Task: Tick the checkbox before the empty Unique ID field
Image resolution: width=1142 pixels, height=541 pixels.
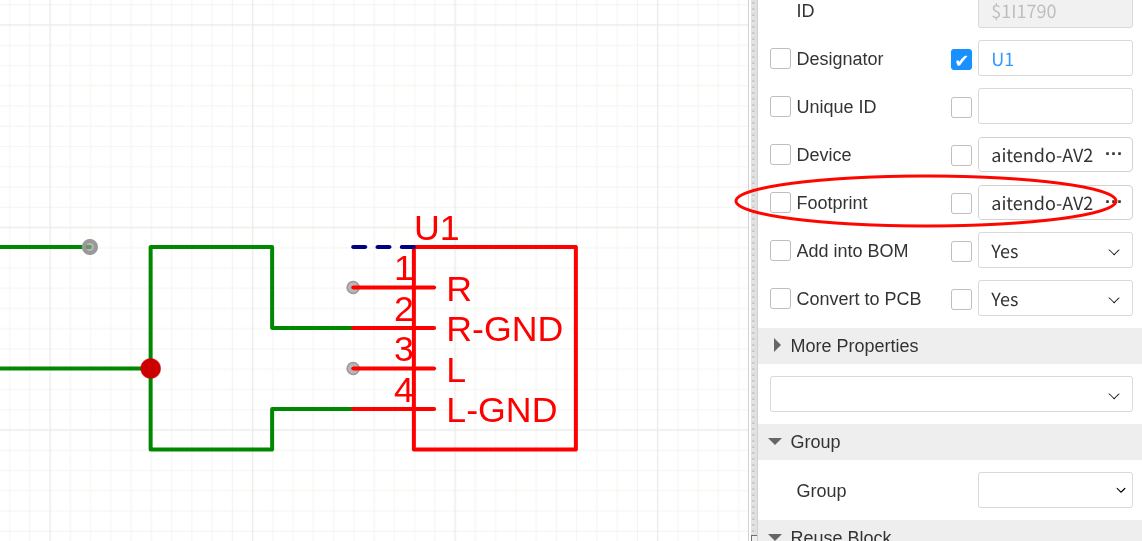Action: [x=961, y=107]
